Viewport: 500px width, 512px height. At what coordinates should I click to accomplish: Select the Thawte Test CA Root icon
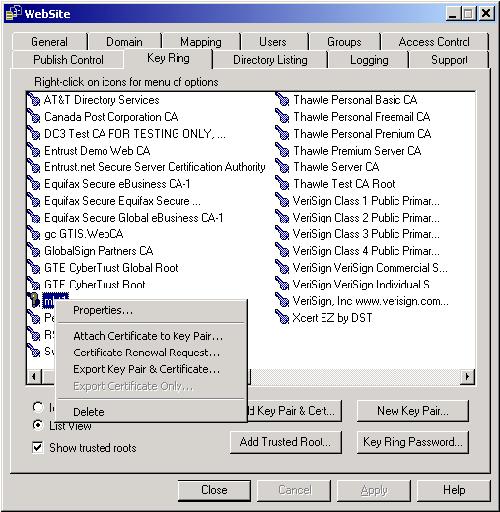(282, 183)
